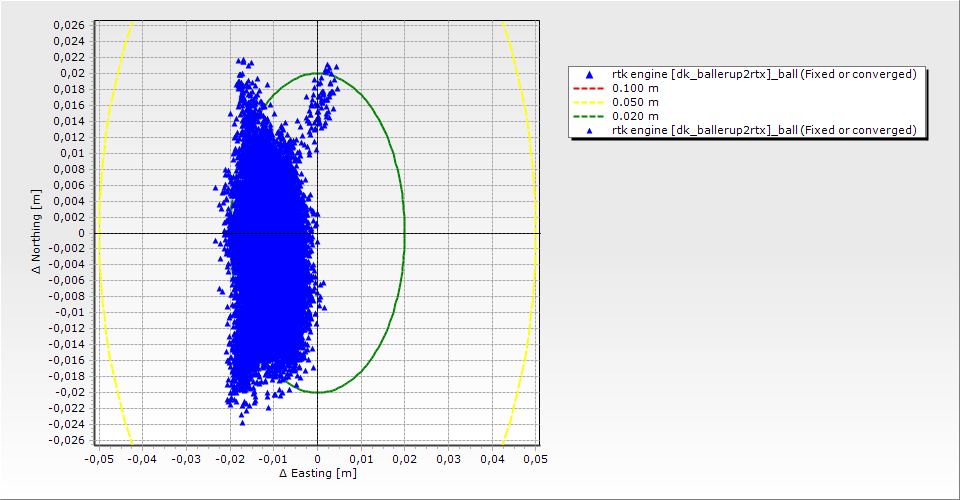
Task: Click the '-0,006' Northing tick label
Action: coord(67,281)
